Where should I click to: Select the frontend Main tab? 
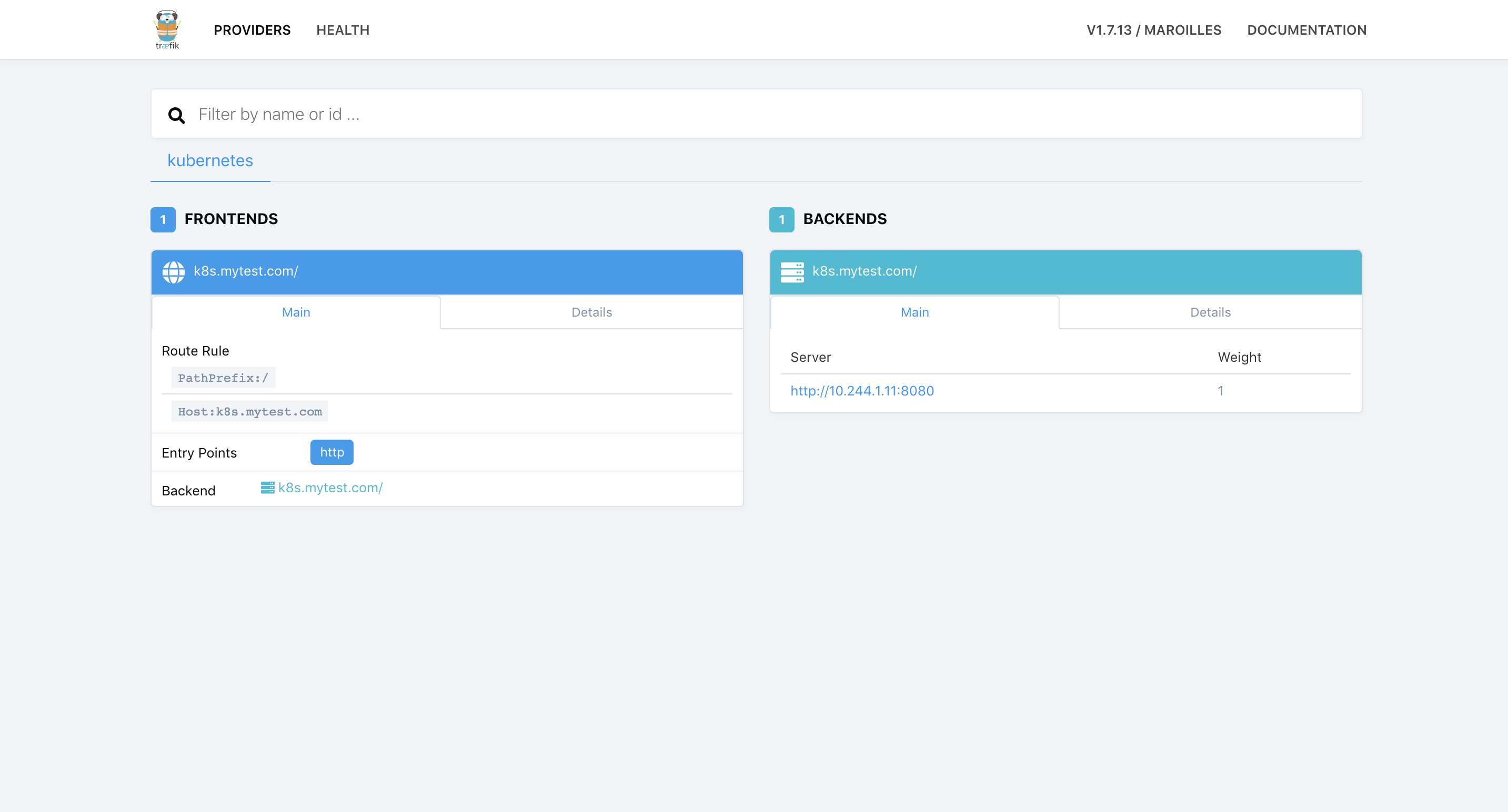tap(296, 312)
